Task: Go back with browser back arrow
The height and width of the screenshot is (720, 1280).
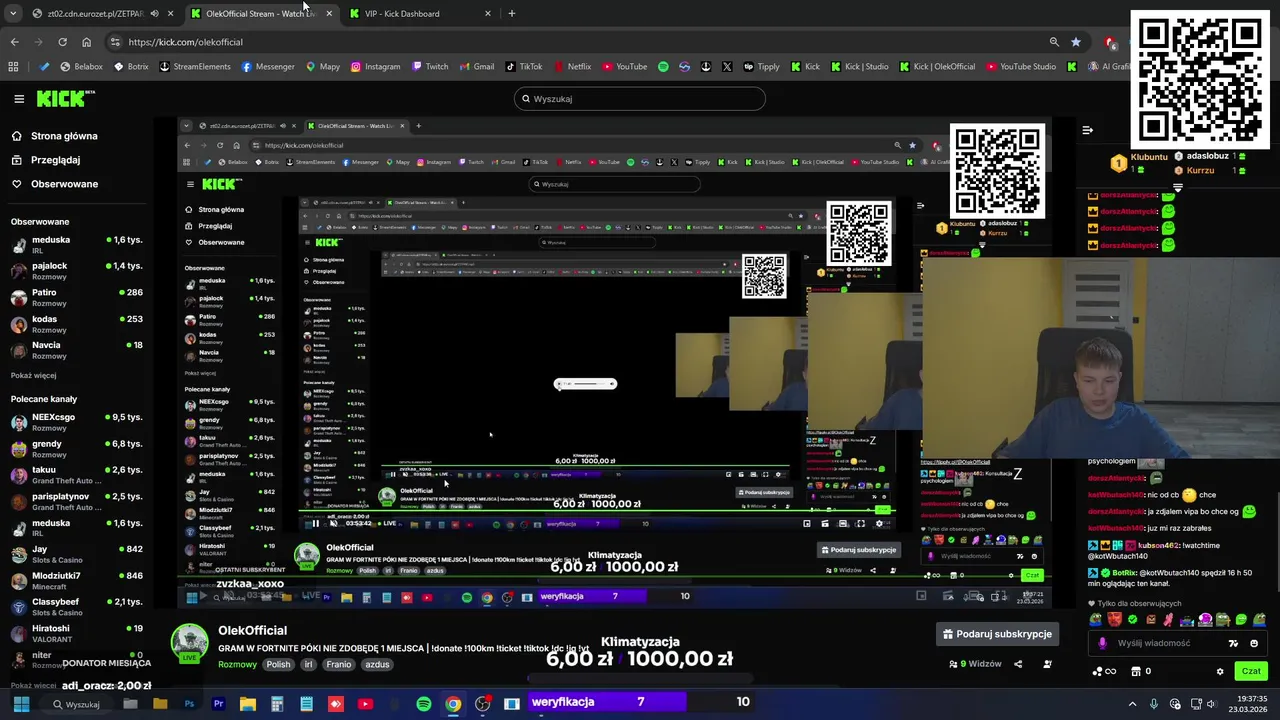Action: [x=14, y=42]
